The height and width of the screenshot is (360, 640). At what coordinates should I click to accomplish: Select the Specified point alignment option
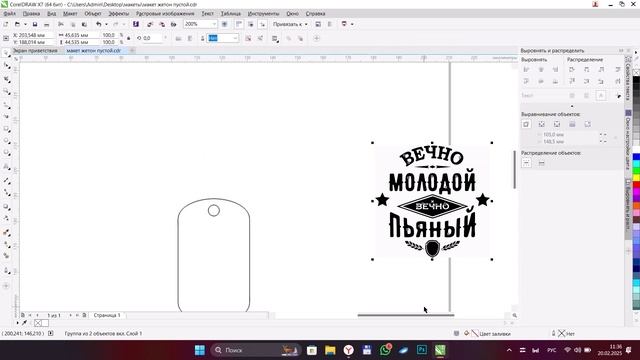[587, 124]
